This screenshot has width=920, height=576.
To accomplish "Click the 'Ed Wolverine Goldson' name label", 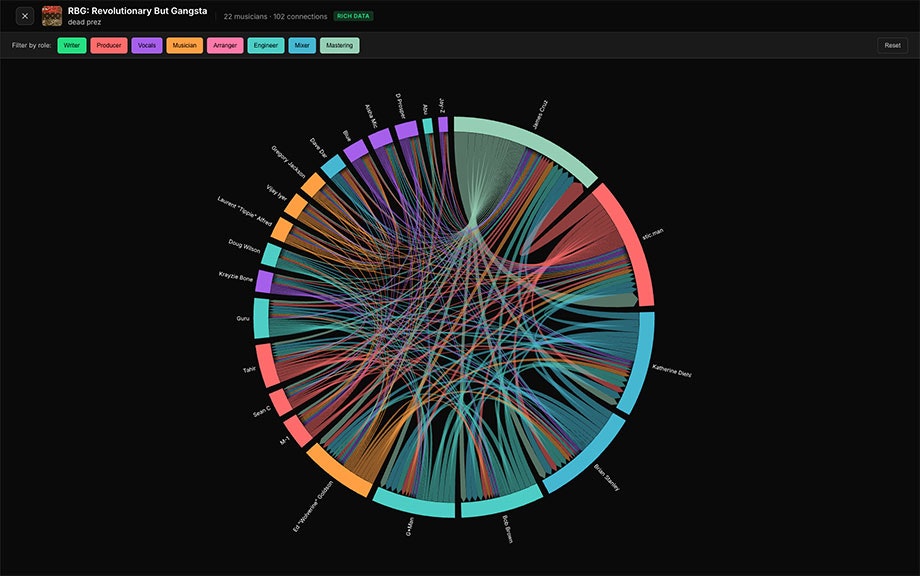I will (x=313, y=506).
